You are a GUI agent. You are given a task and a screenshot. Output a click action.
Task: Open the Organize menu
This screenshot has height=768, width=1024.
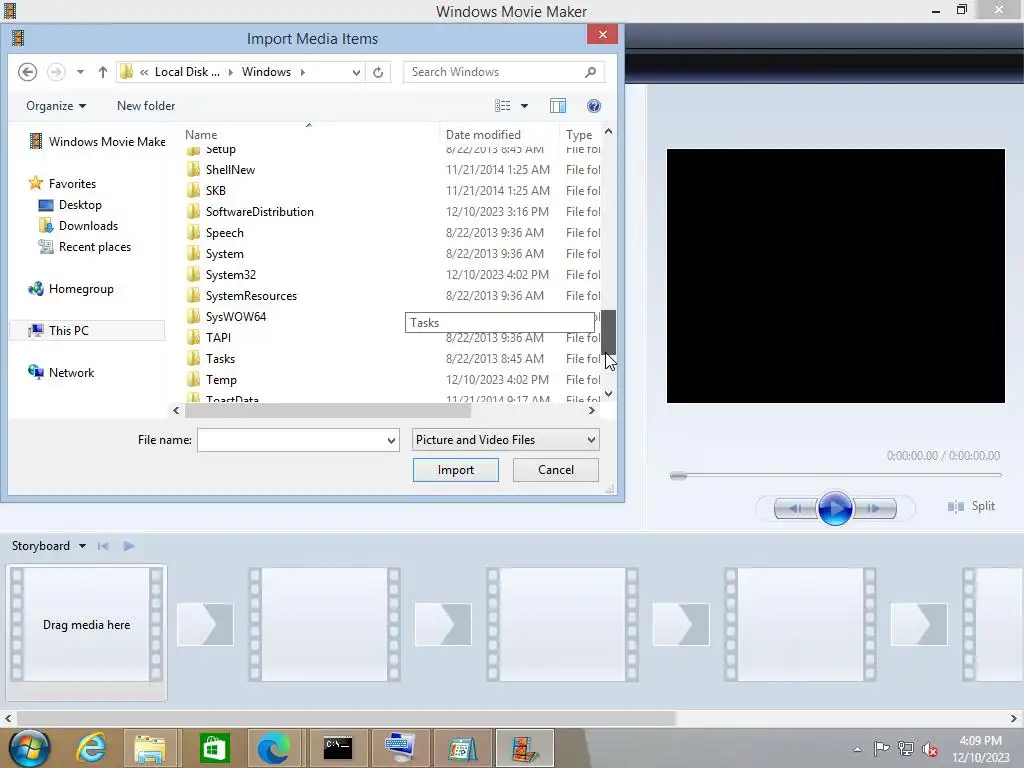(56, 106)
